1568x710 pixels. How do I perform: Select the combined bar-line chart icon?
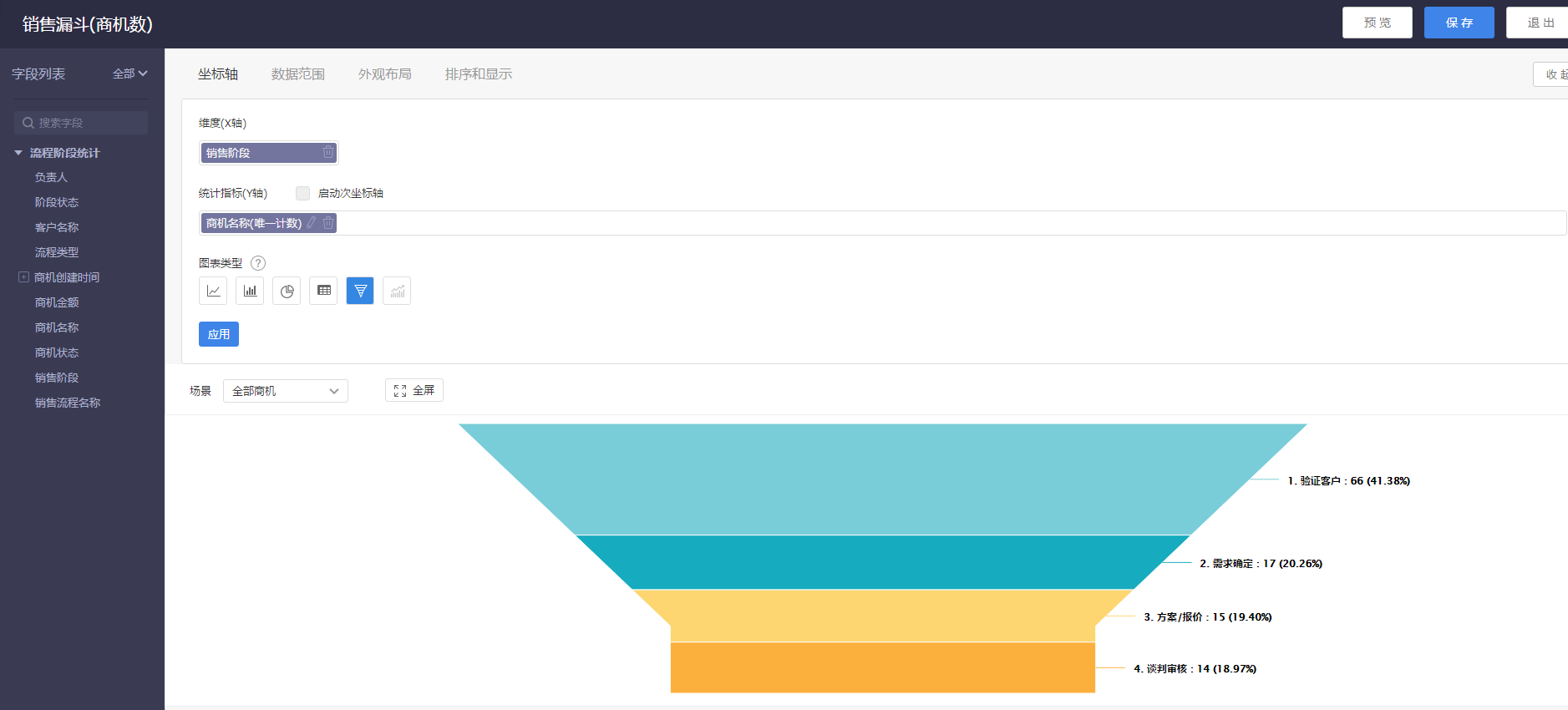[397, 291]
